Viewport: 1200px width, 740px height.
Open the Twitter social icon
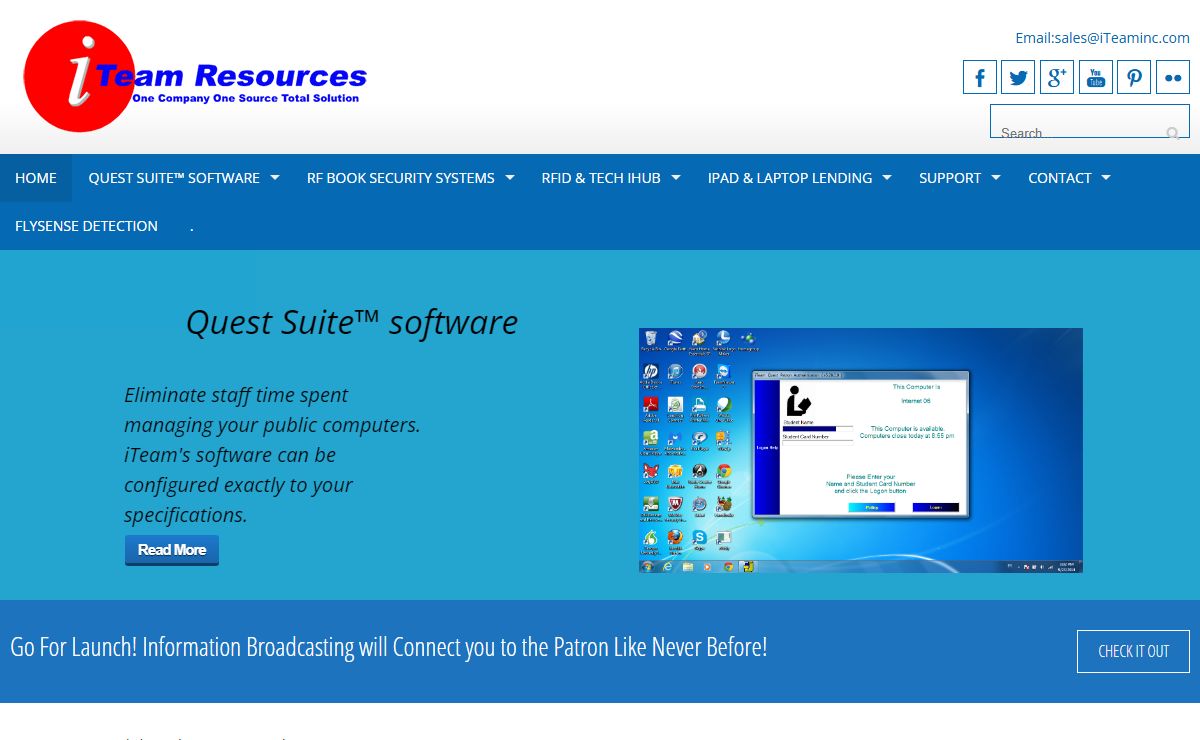click(1018, 77)
